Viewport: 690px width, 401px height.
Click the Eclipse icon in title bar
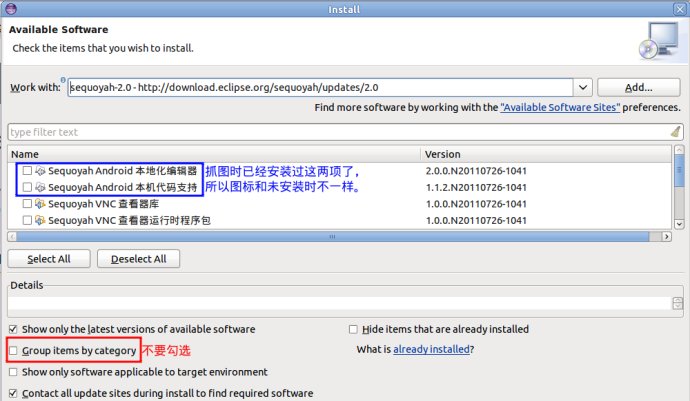[x=11, y=8]
